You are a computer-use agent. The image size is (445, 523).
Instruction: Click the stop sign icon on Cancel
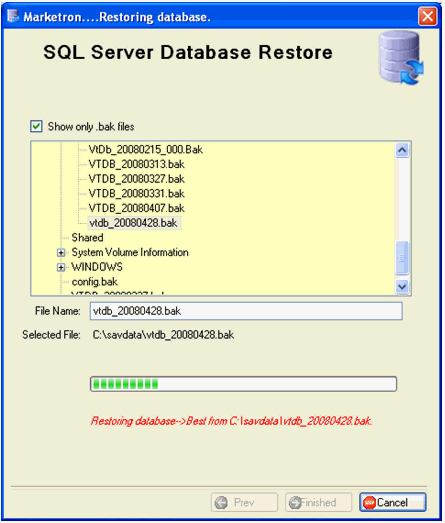[x=369, y=502]
